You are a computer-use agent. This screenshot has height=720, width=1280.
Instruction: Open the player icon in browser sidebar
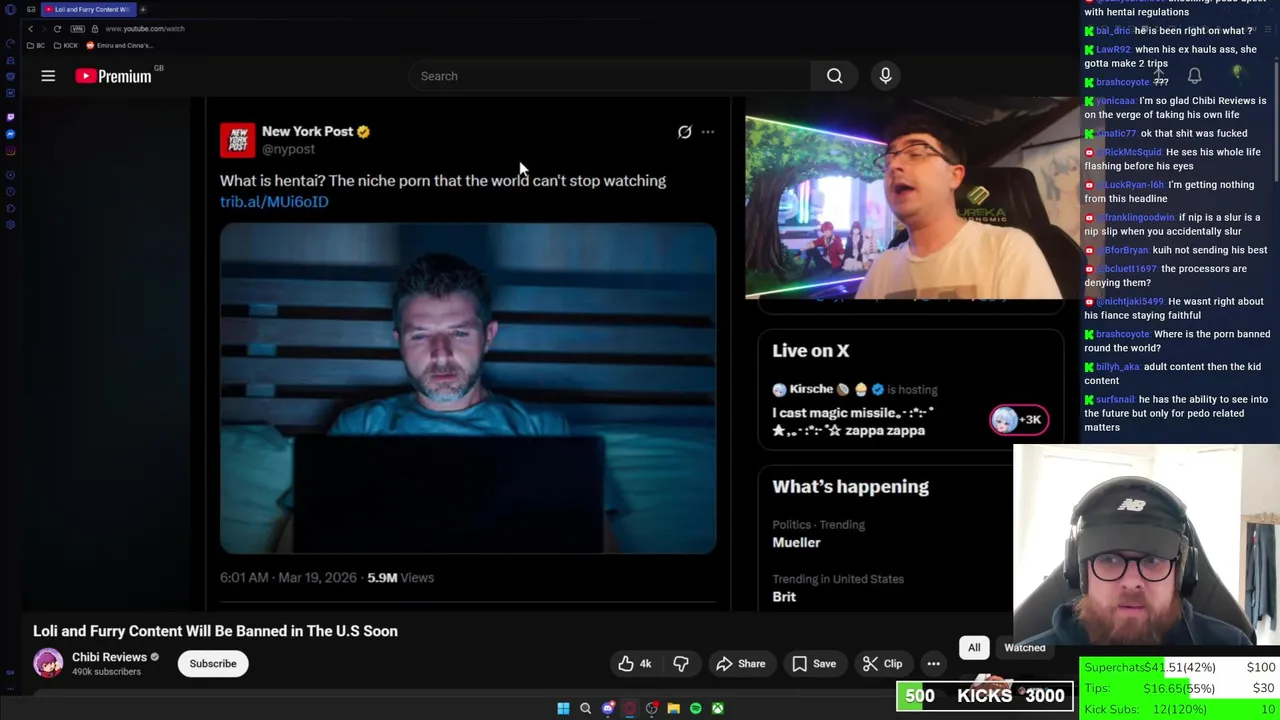coord(10,173)
